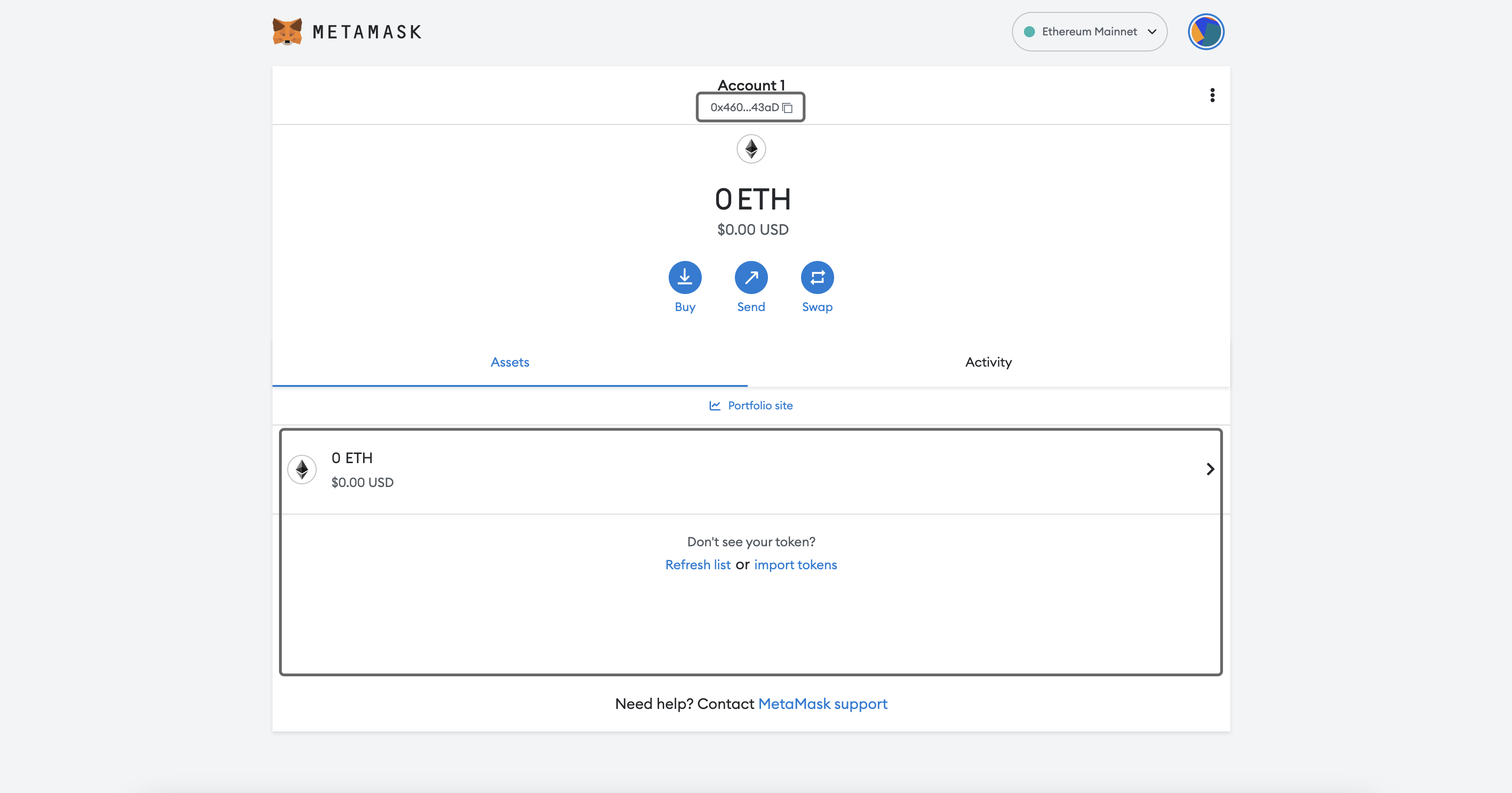Image resolution: width=1512 pixels, height=793 pixels.
Task: Click the MetaMask fox logo
Action: (x=287, y=32)
